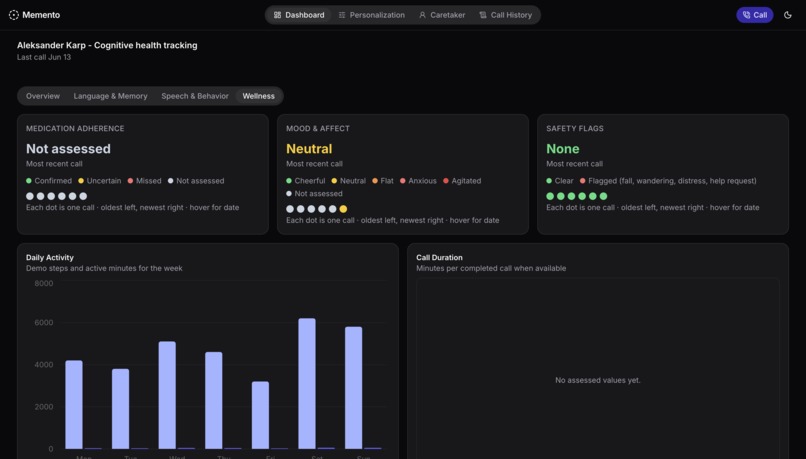This screenshot has width=806, height=459.
Task: Switch to Language & Memory sub-tab
Action: tap(111, 96)
